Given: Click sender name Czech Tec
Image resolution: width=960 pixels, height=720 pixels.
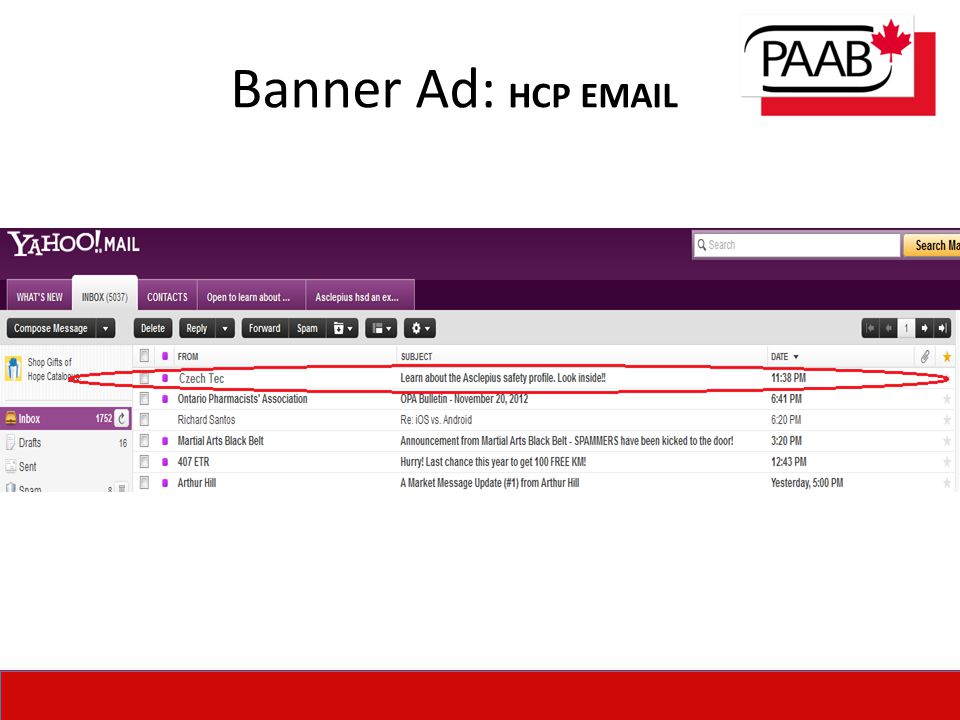Looking at the screenshot, I should [x=201, y=378].
